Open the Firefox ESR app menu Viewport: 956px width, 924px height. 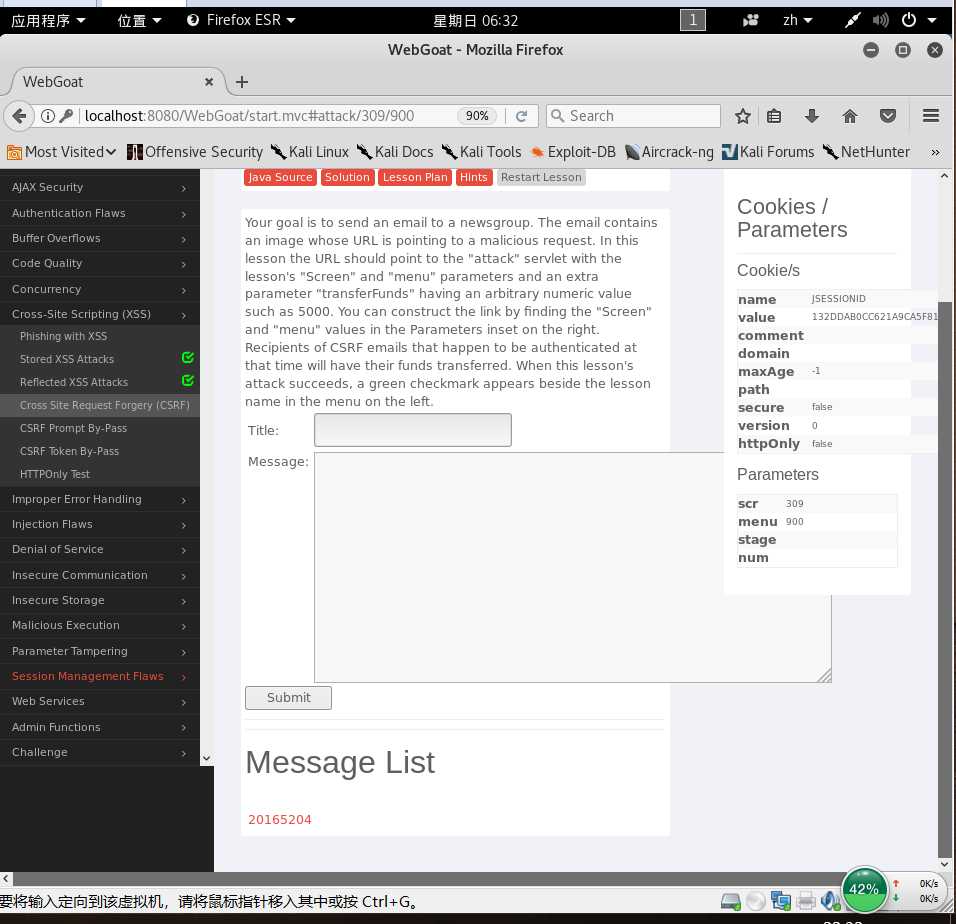tap(241, 20)
